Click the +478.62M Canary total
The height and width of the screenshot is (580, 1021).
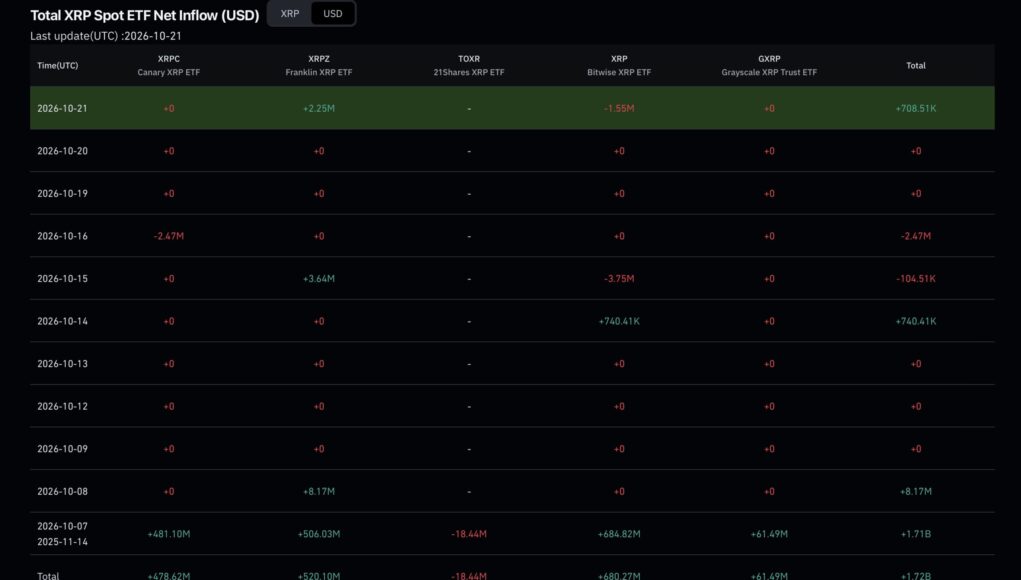(169, 575)
